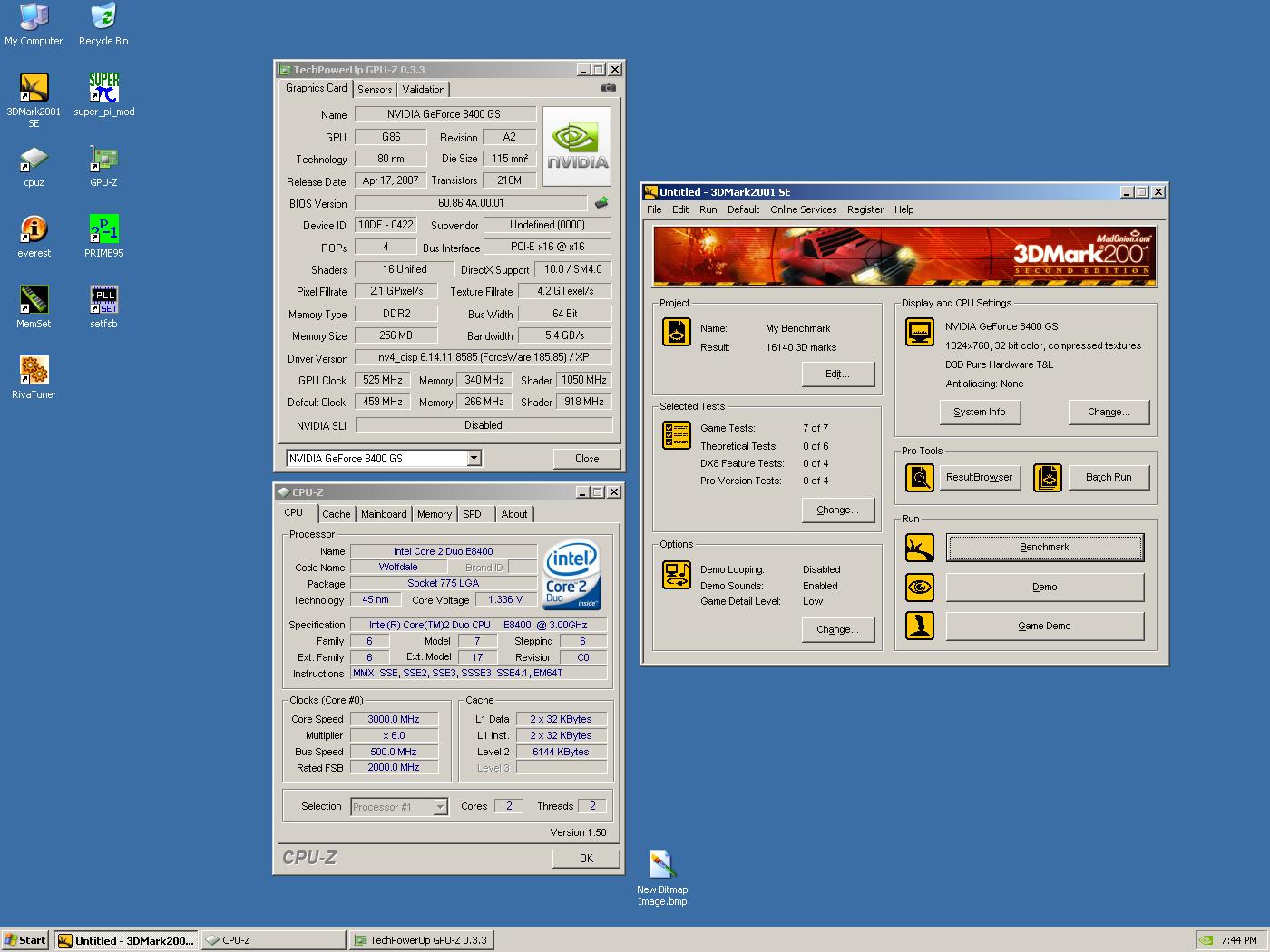Click the BIOS save chip icon in GPU-Z
The width and height of the screenshot is (1270, 952).
coord(601,203)
